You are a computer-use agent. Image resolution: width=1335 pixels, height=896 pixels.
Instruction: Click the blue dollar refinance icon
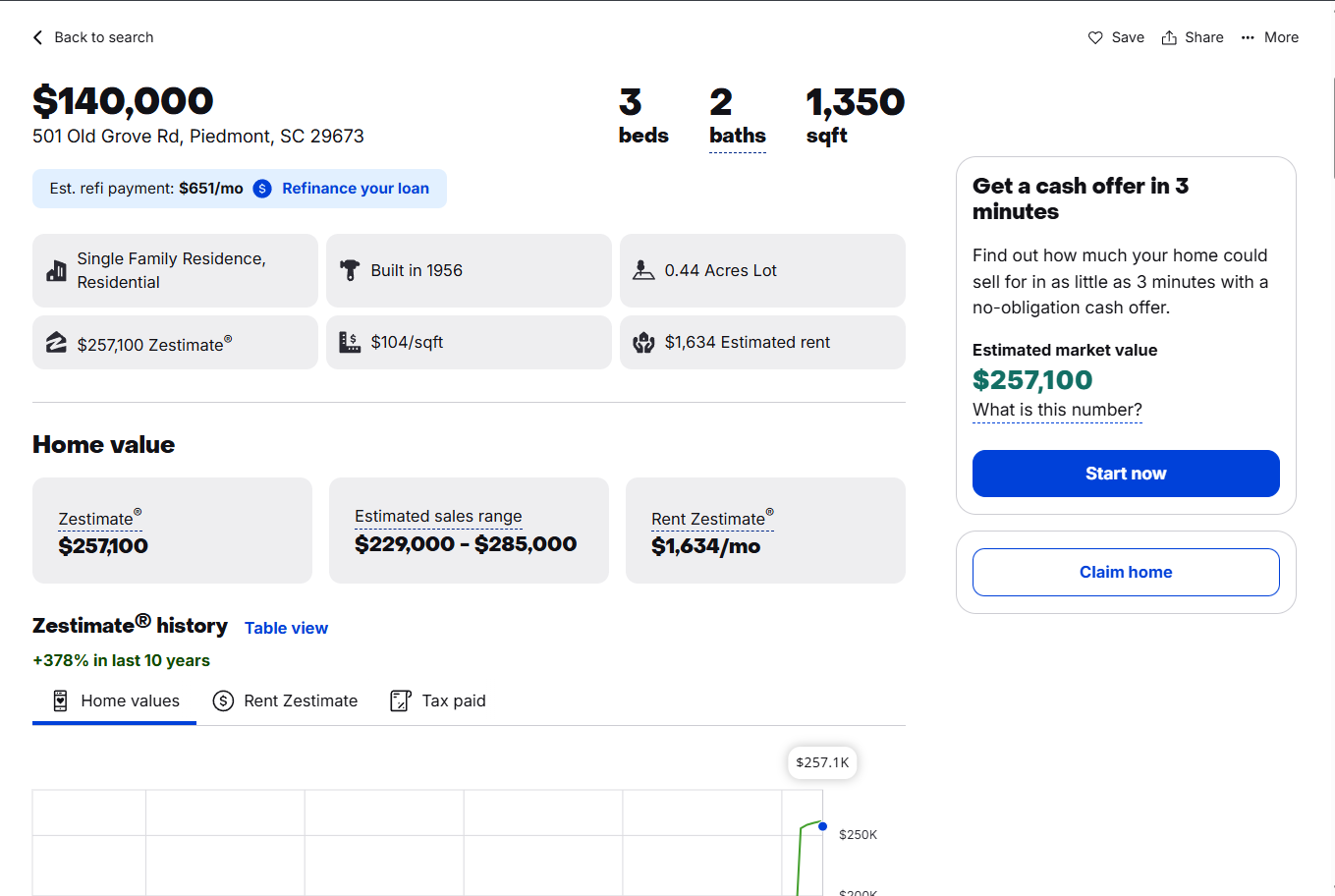point(262,189)
